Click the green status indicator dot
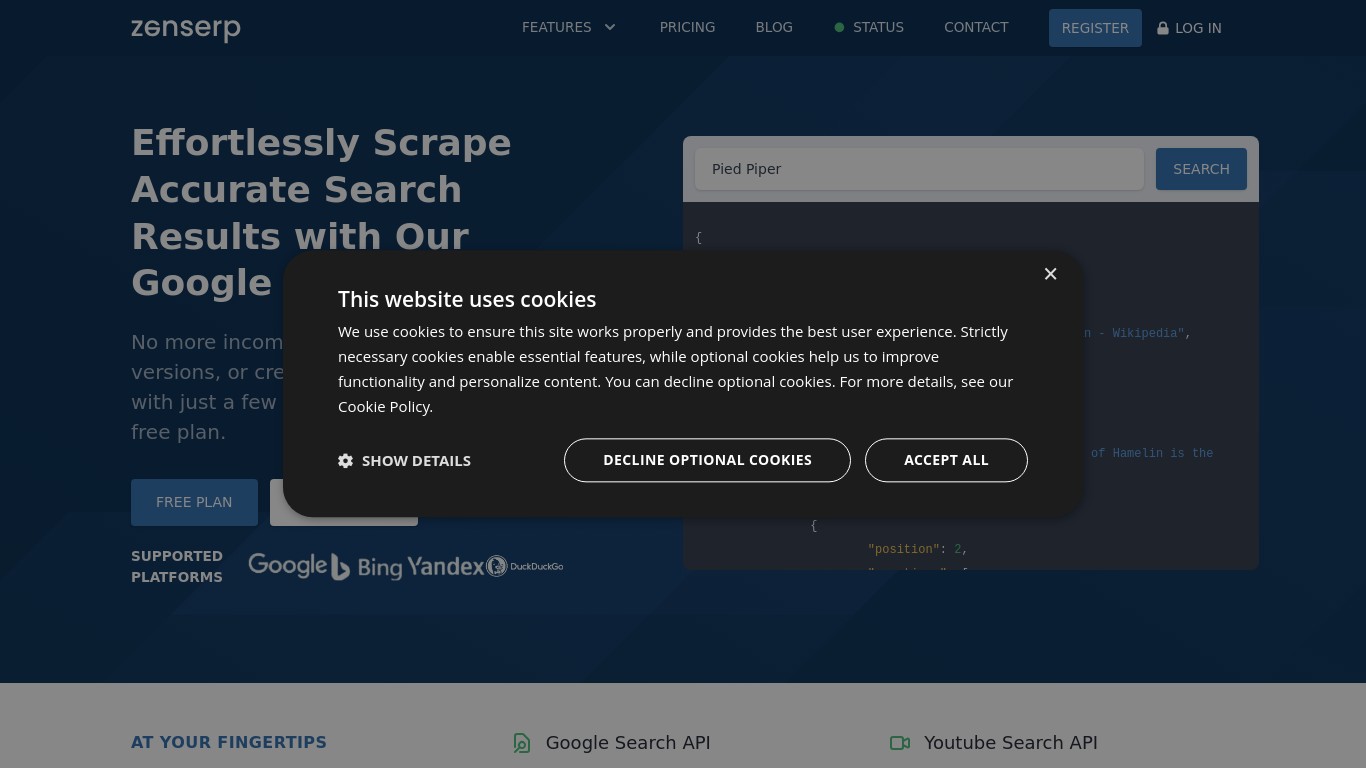 (x=839, y=28)
